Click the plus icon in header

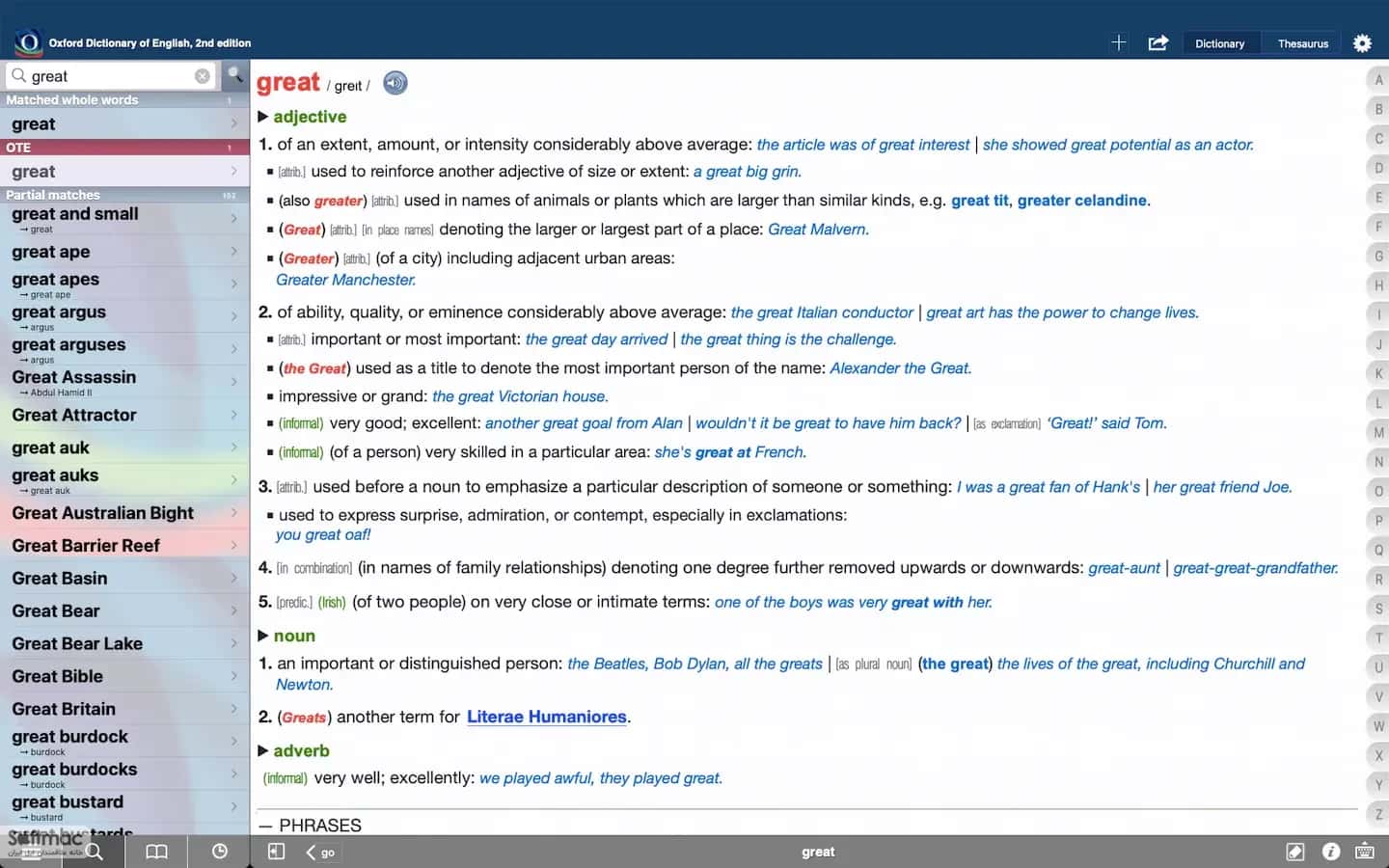click(1118, 42)
